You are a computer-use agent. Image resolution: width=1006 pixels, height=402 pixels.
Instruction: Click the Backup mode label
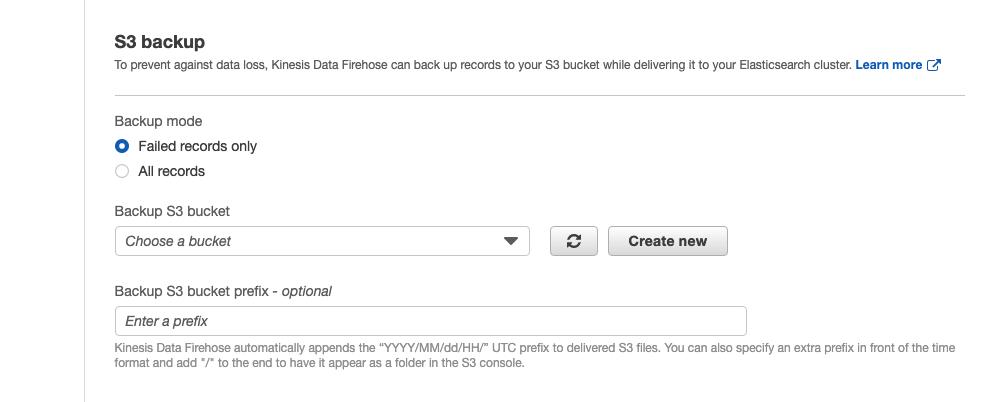(158, 121)
